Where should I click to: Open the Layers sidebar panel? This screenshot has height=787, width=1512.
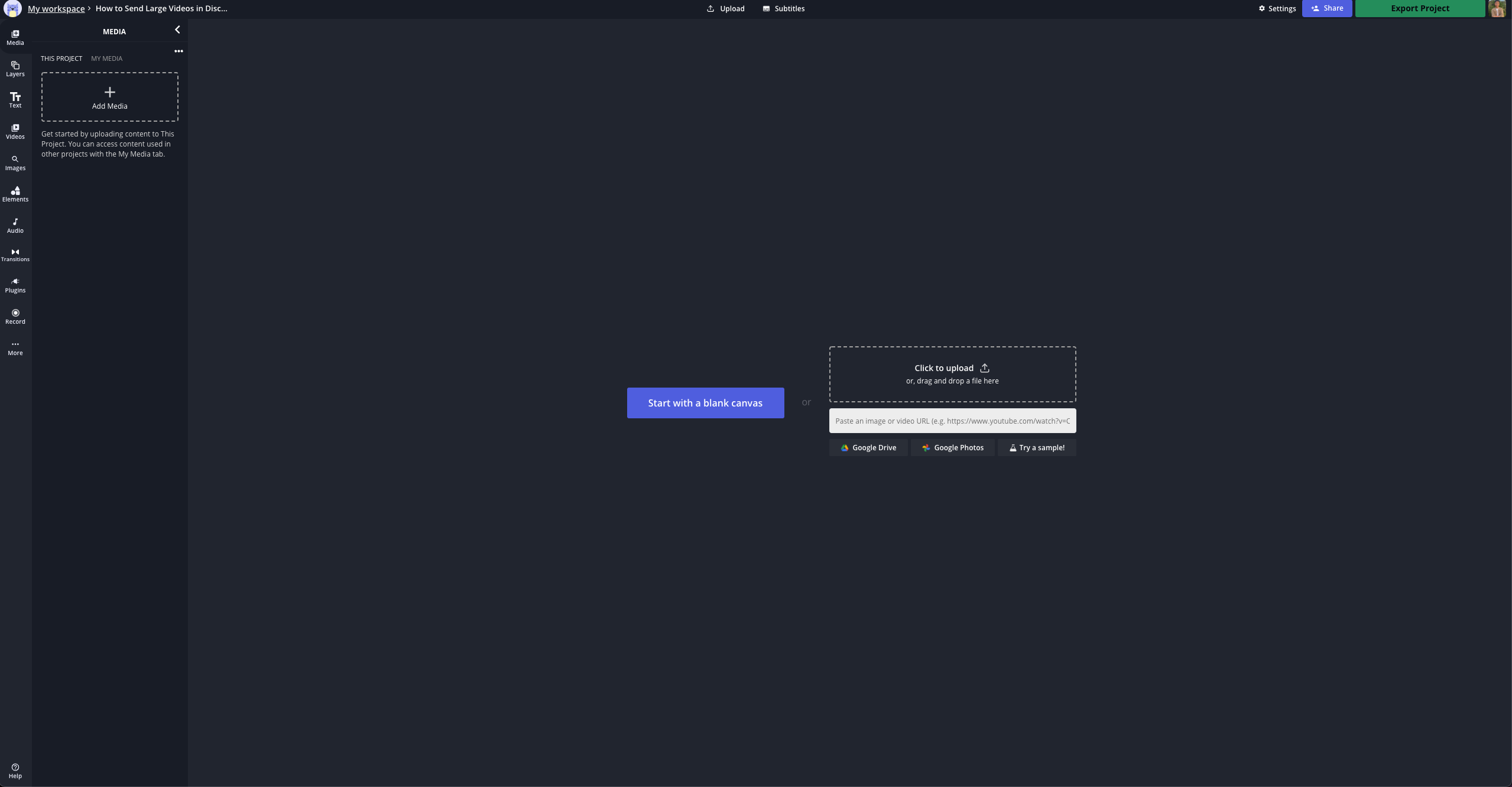coord(15,69)
